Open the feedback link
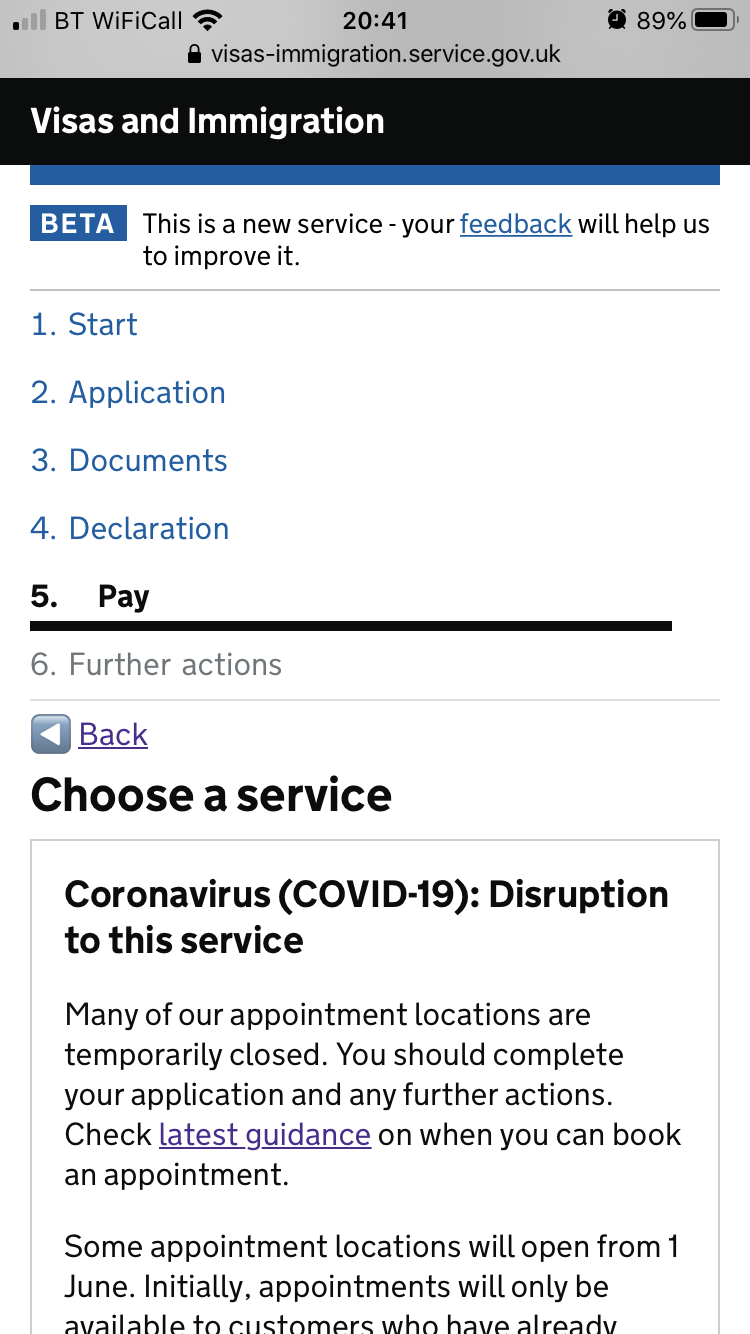This screenshot has height=1334, width=750. pos(515,224)
